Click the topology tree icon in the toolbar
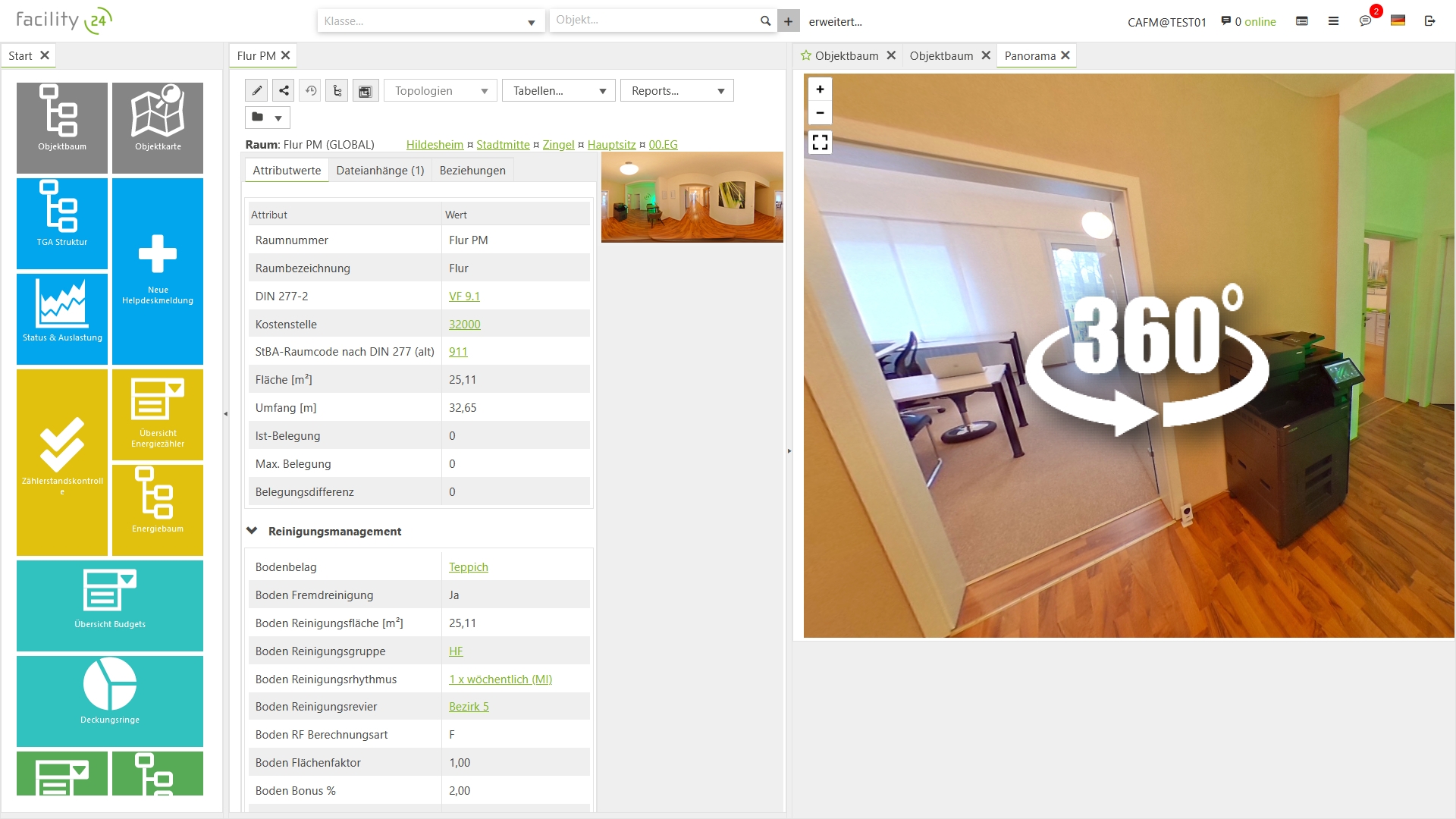Viewport: 1456px width, 819px height. pos(337,90)
